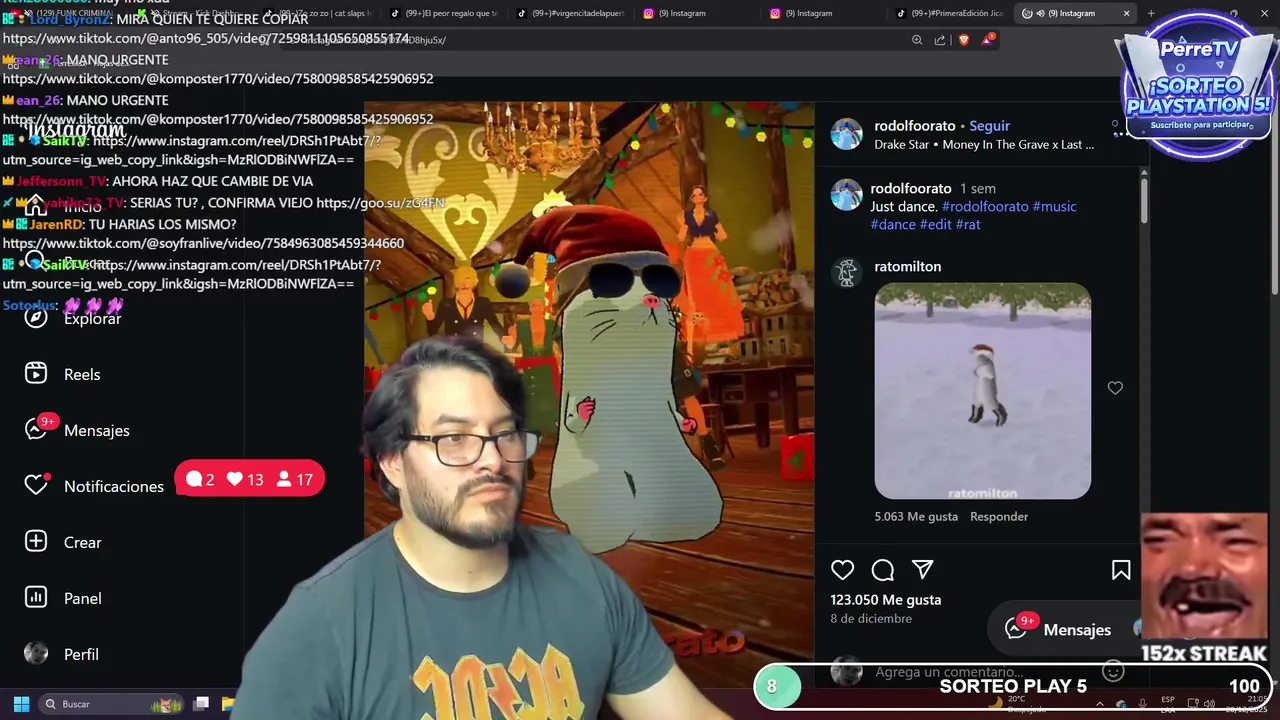Show hidden tray icons chevron
Viewport: 1280px width, 720px height.
1100,704
